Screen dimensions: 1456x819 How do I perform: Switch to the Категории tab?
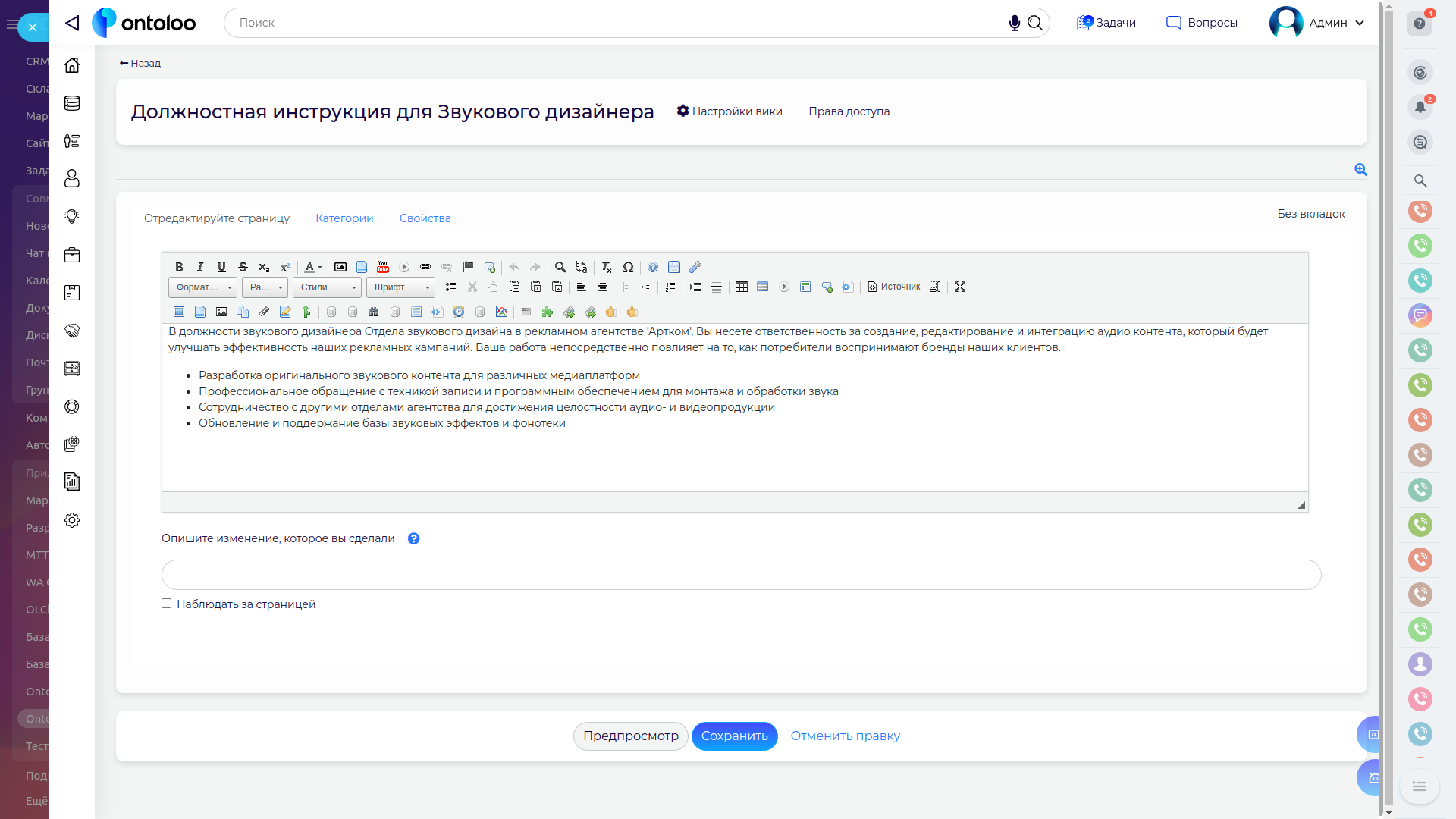[x=344, y=218]
